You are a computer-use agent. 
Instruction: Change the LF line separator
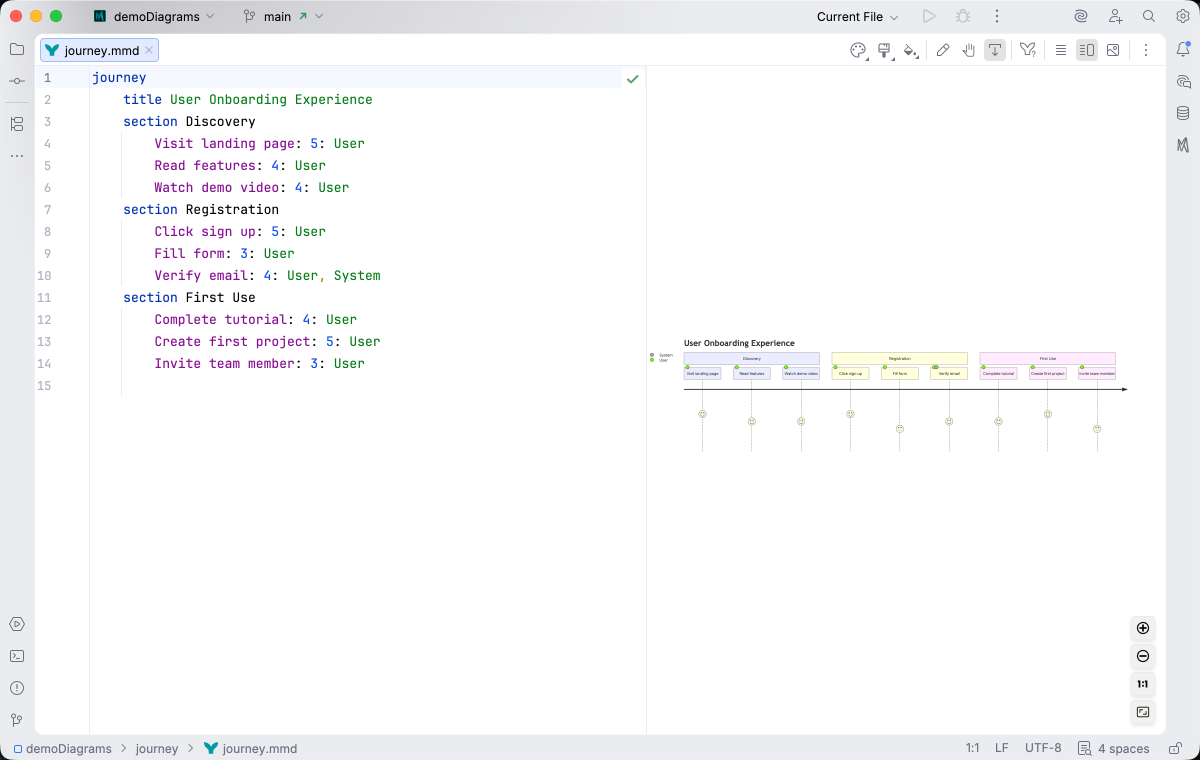coord(1002,748)
